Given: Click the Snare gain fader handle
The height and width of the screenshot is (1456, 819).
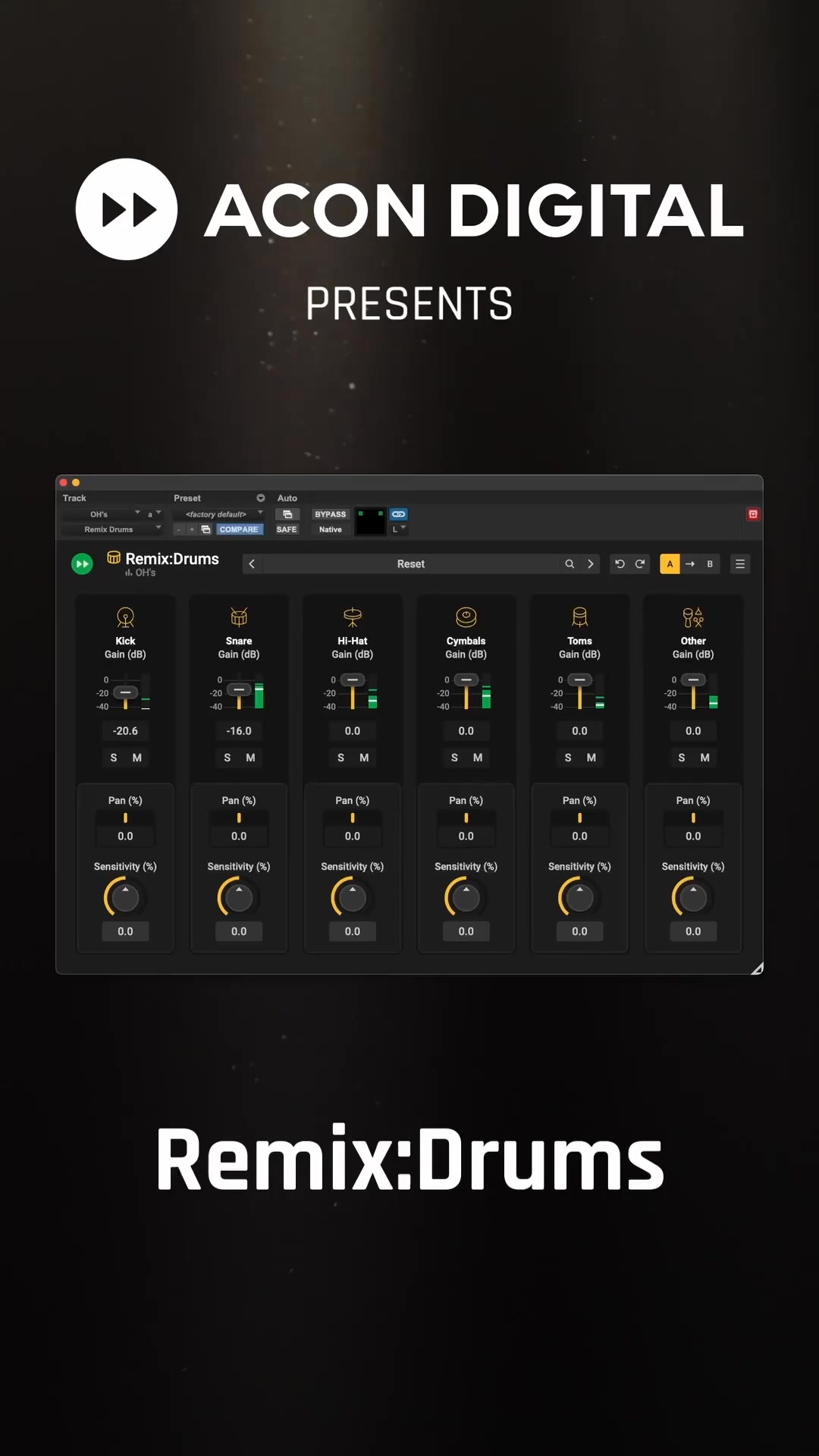Looking at the screenshot, I should pyautogui.click(x=239, y=689).
